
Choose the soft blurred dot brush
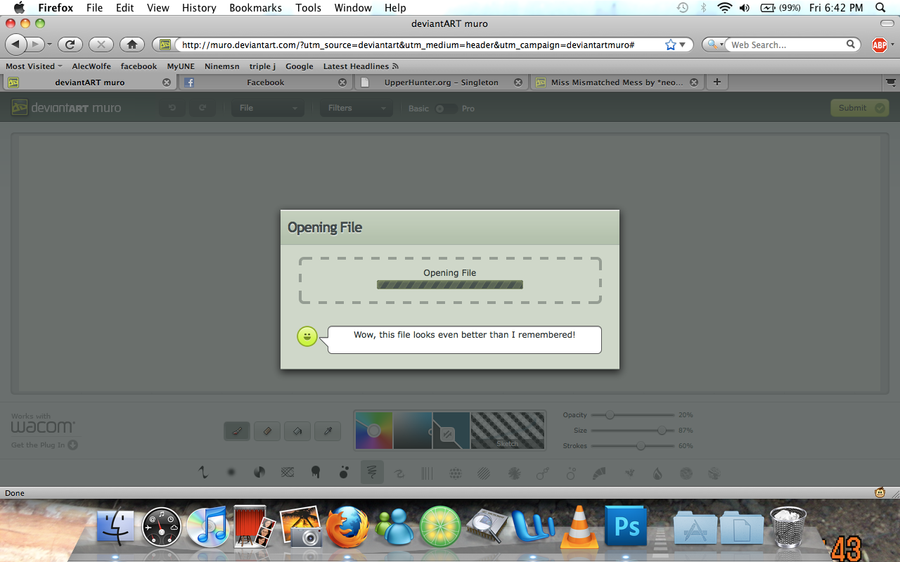tap(231, 473)
